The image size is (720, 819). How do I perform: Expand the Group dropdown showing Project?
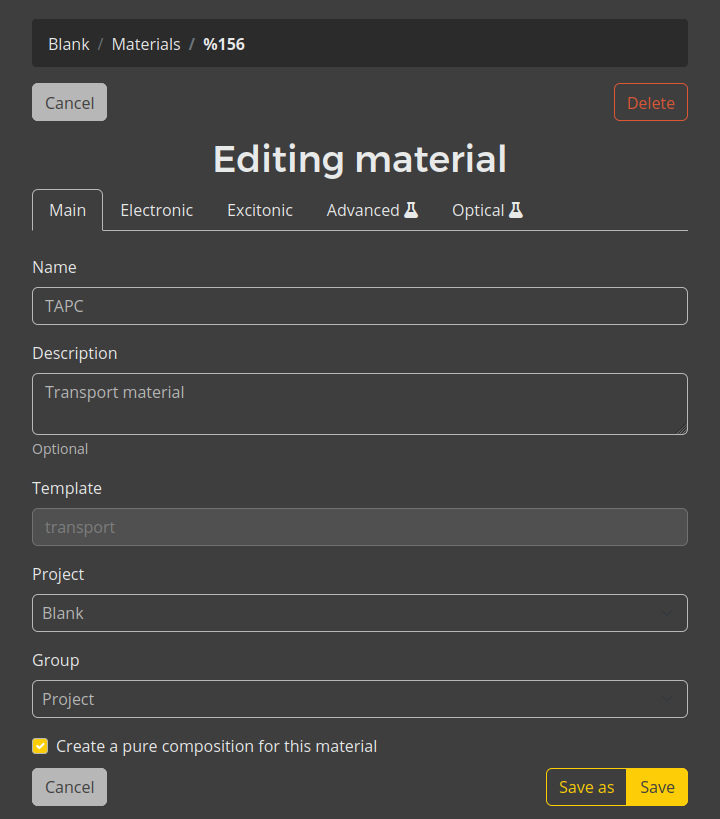360,699
